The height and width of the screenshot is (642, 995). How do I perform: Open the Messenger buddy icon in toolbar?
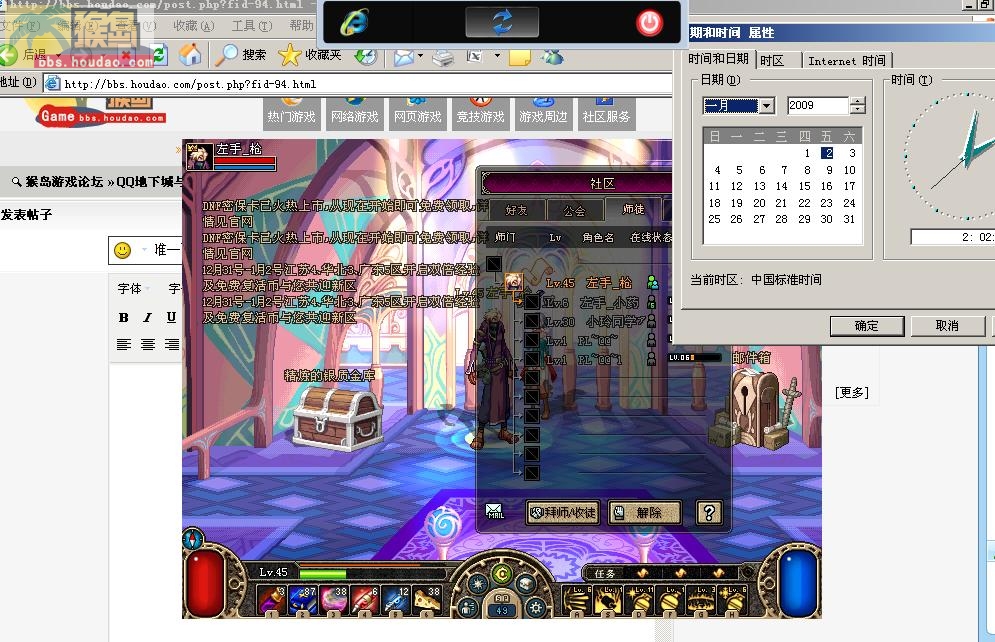(x=553, y=57)
